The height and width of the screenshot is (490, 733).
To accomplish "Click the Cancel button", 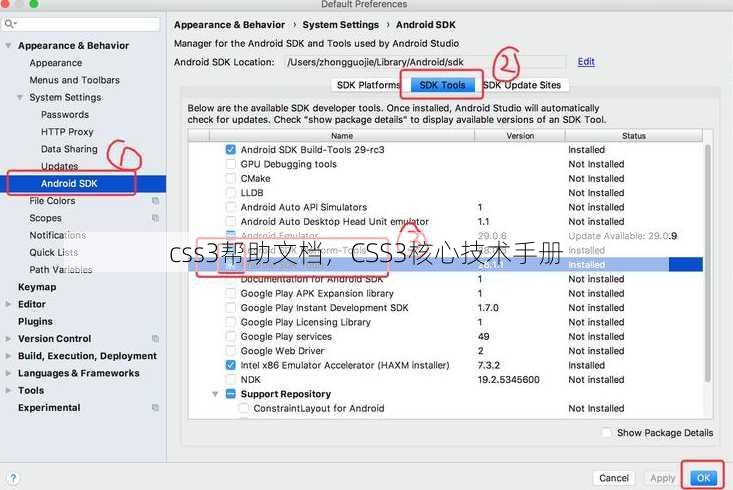I will pos(614,478).
